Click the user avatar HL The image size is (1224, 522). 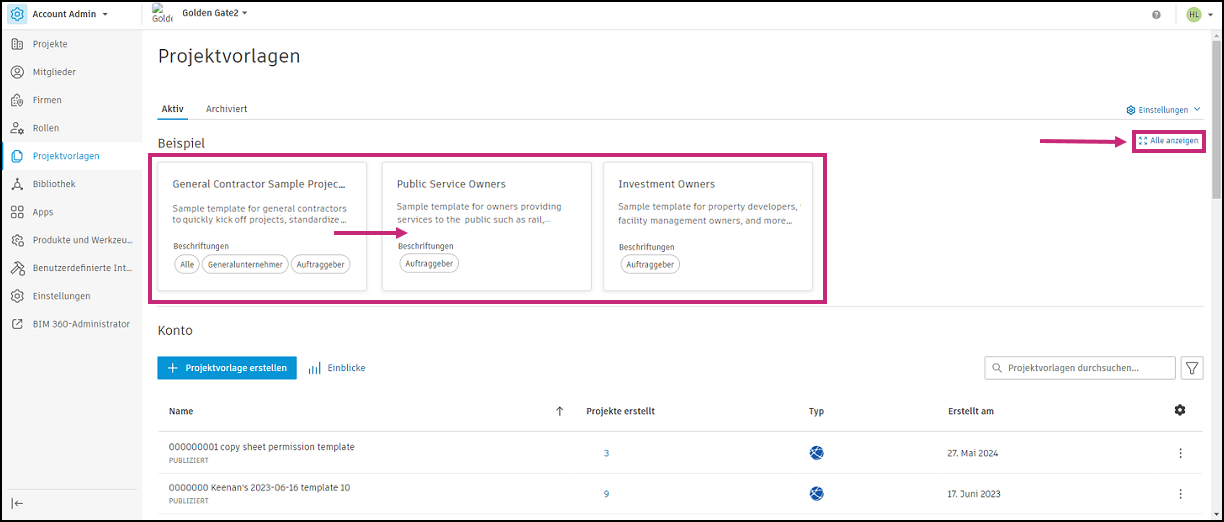(1194, 15)
